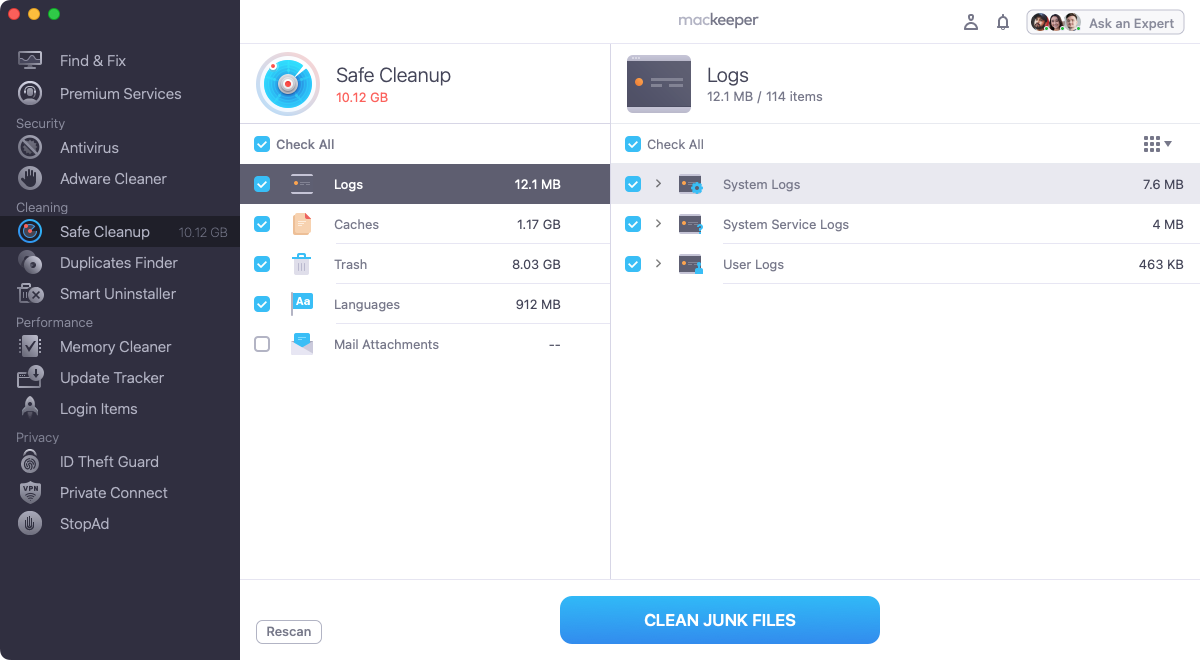Select the Trash 8.03 GB size value
Screen dimensions: 1200x660
[x=536, y=264]
